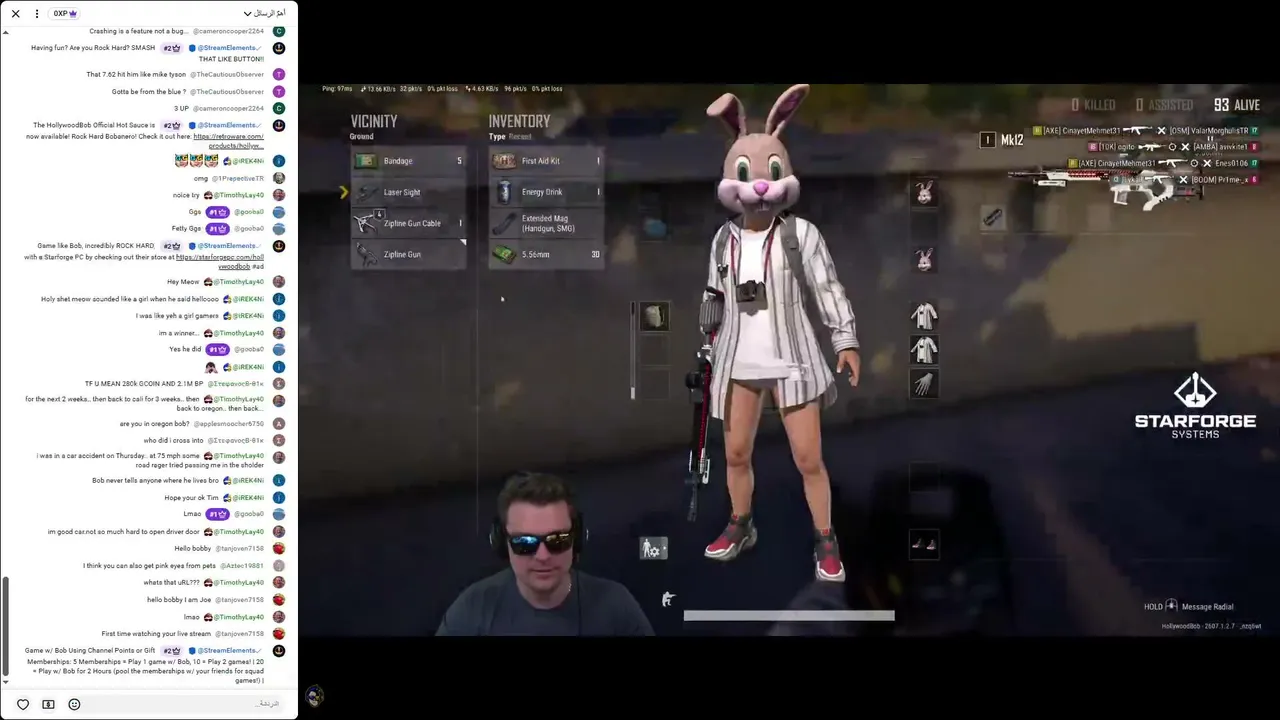1280x720 pixels.
Task: Open the Super Chat dollar icon
Action: [48, 704]
